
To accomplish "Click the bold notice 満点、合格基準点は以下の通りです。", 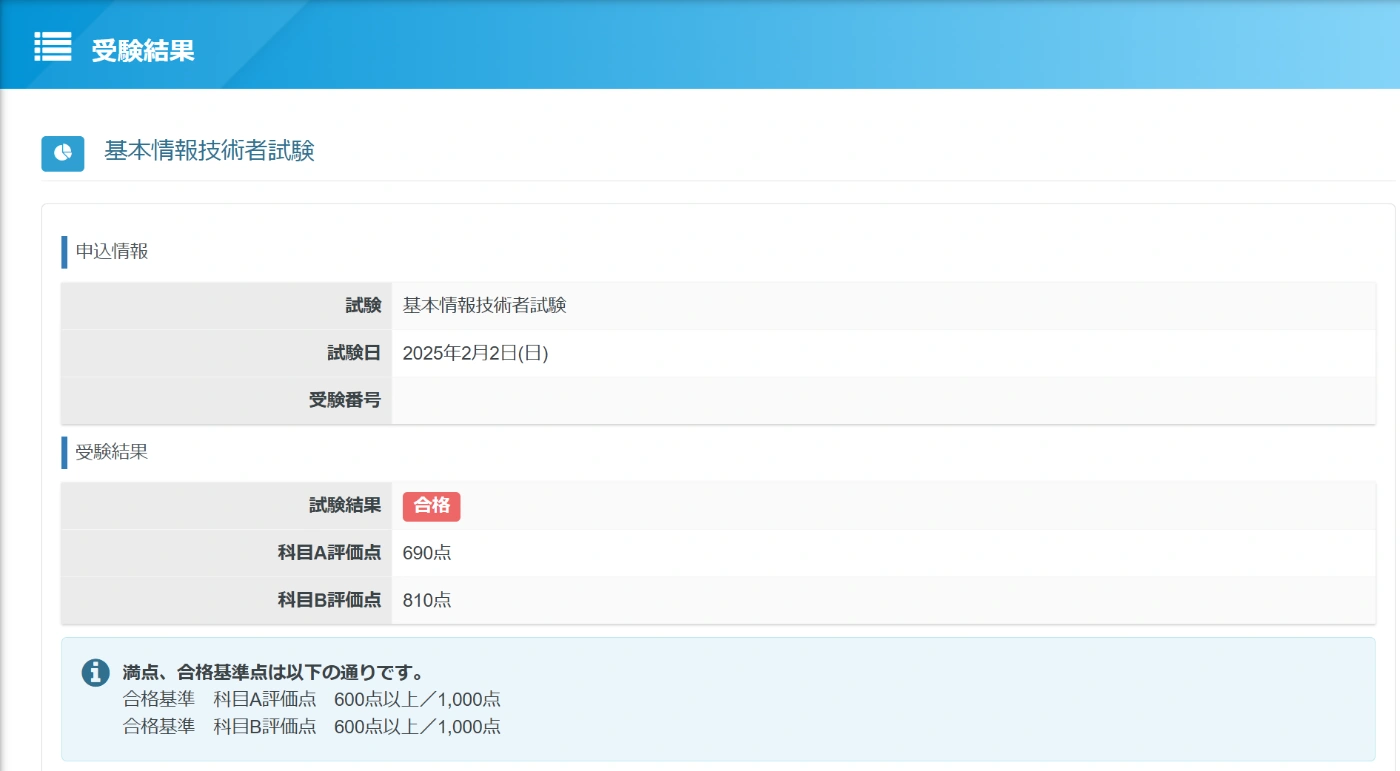I will tap(273, 672).
